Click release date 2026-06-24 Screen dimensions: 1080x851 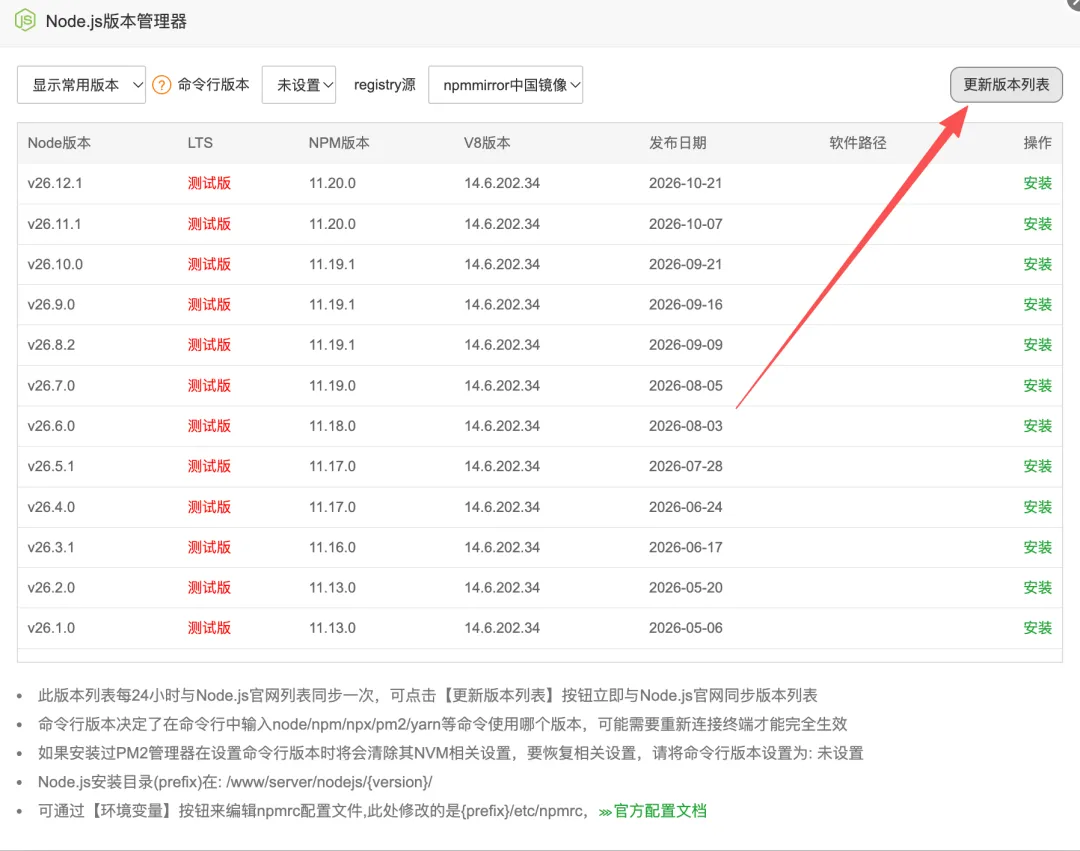685,507
